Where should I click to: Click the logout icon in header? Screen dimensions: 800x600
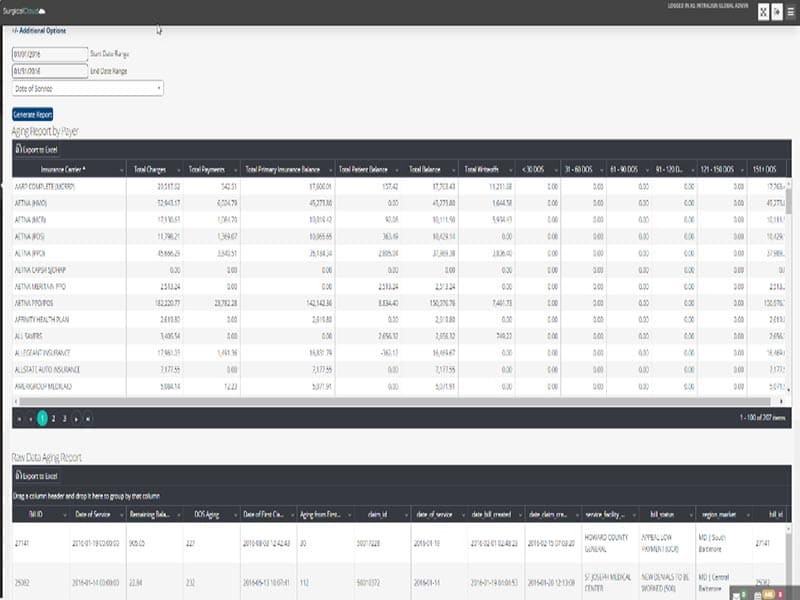pos(777,12)
